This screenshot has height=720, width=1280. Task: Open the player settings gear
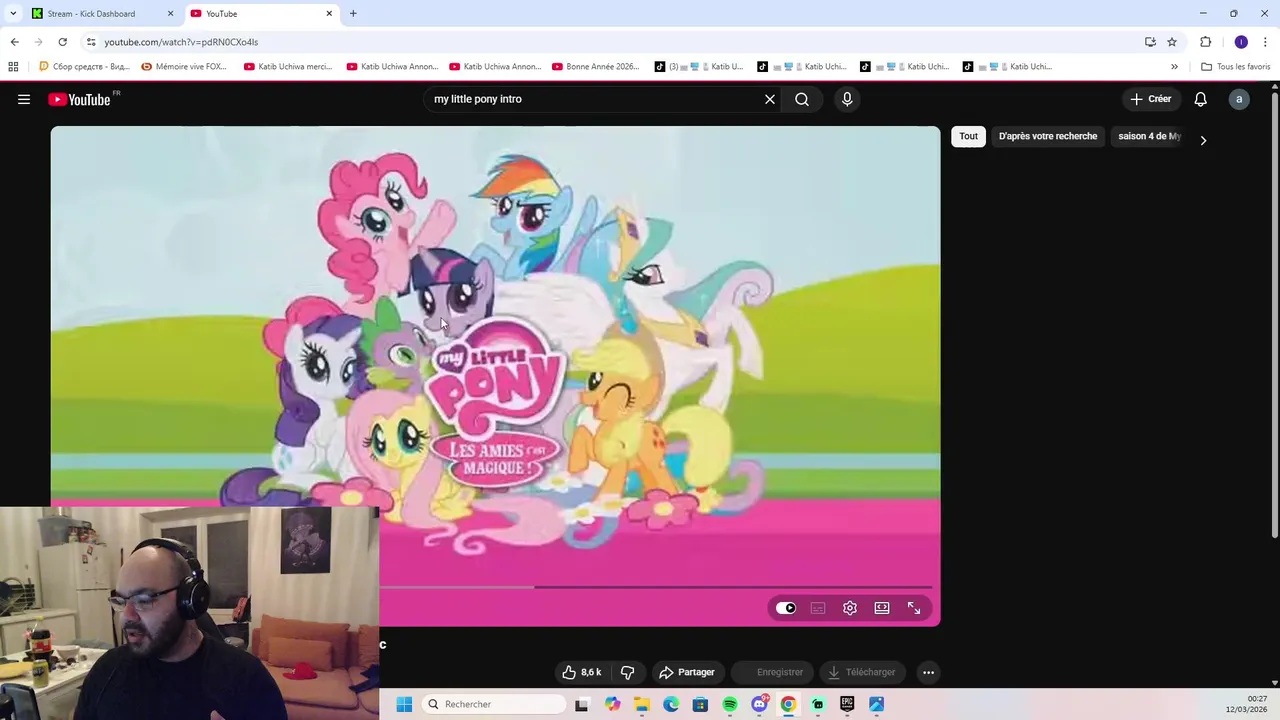[x=850, y=608]
